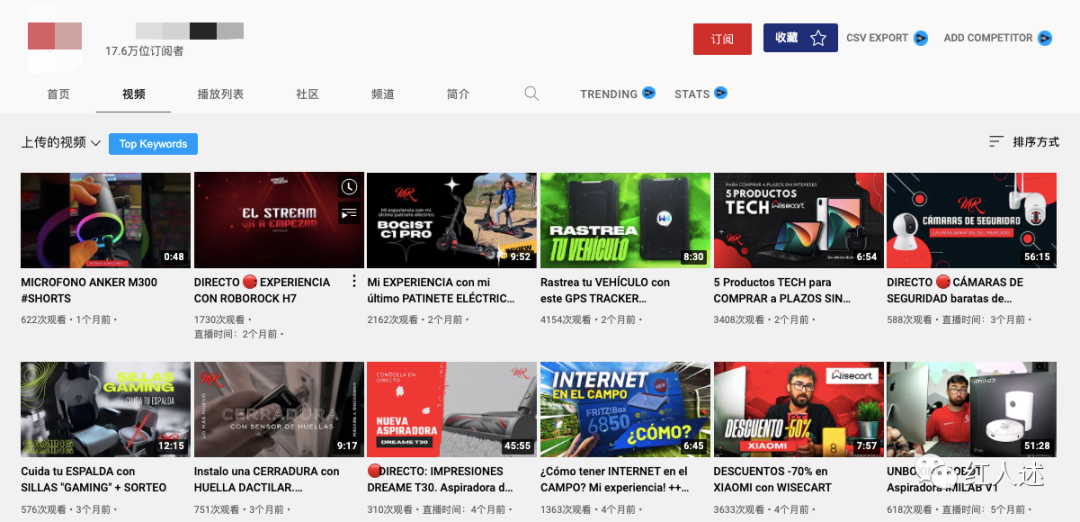This screenshot has width=1080, height=522.
Task: Open the INTERNET EN EL CAMPO thumbnail
Action: coord(625,410)
